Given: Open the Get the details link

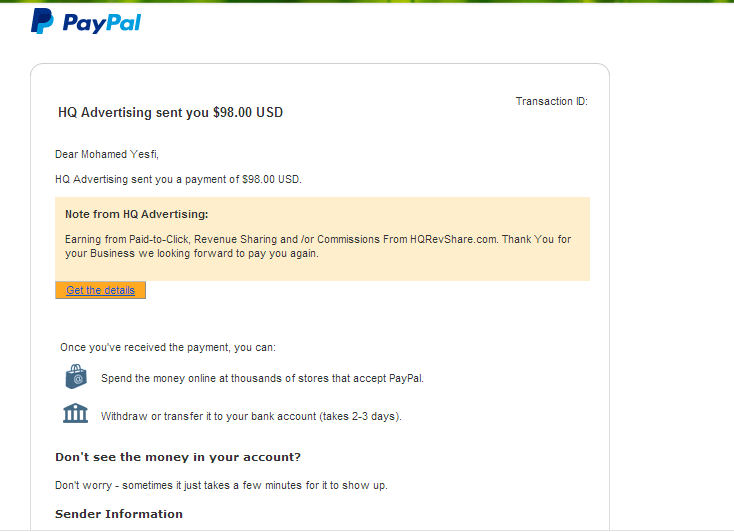Looking at the screenshot, I should [100, 290].
